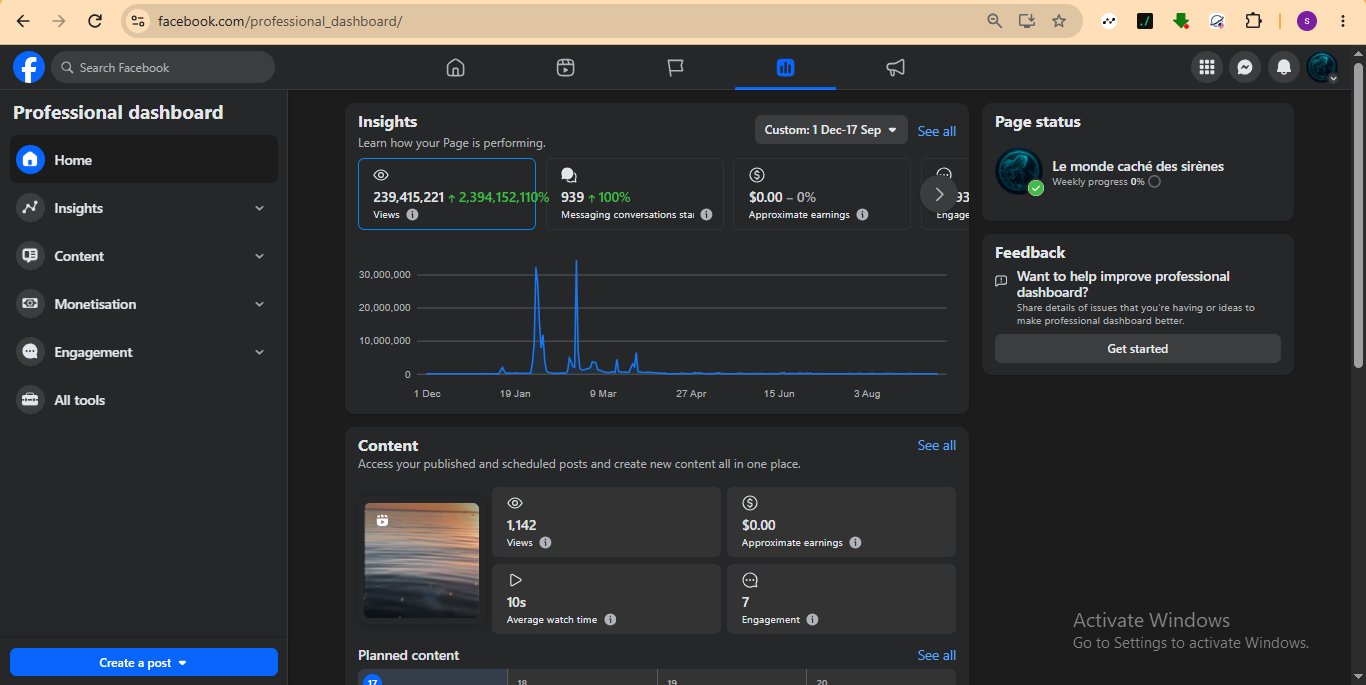The height and width of the screenshot is (685, 1366).
Task: Expand the Monetisation sidebar section
Action: point(144,304)
